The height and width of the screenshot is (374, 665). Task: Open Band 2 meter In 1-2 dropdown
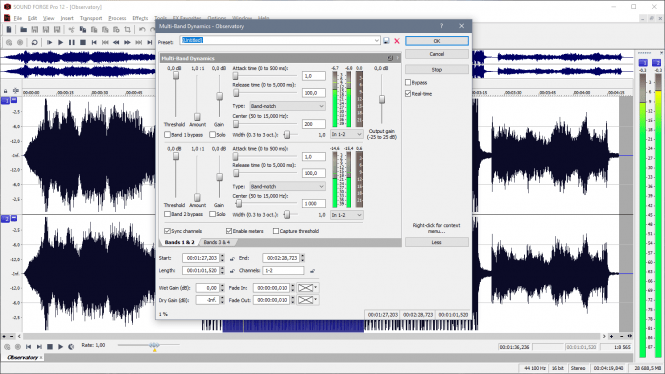pyautogui.click(x=346, y=215)
